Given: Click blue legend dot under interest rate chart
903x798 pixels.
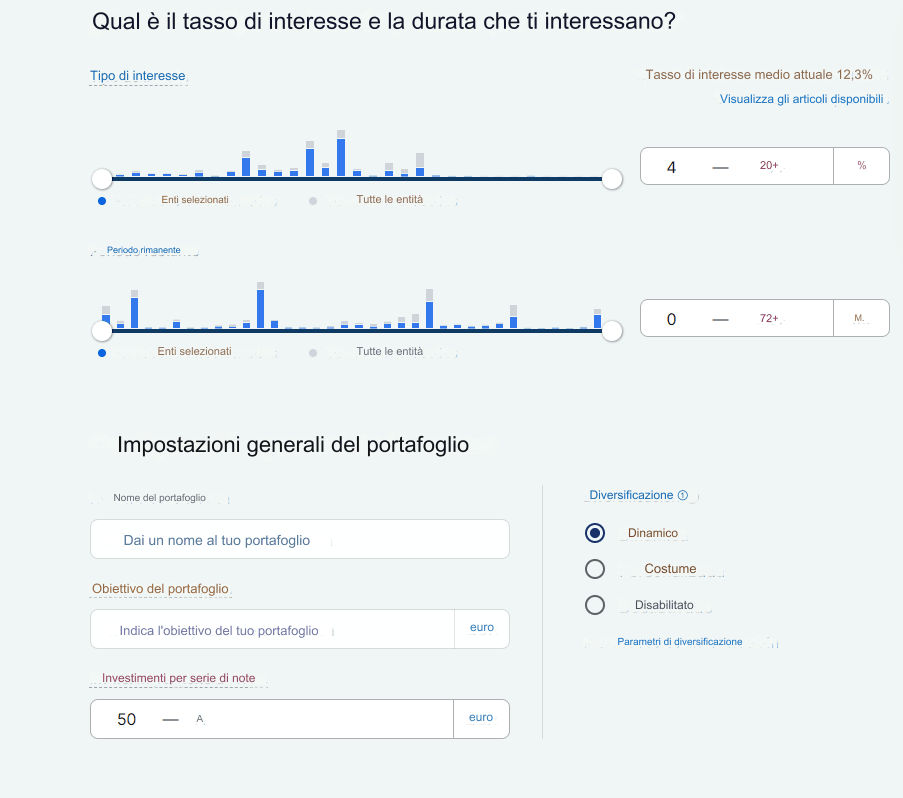Looking at the screenshot, I should point(102,201).
